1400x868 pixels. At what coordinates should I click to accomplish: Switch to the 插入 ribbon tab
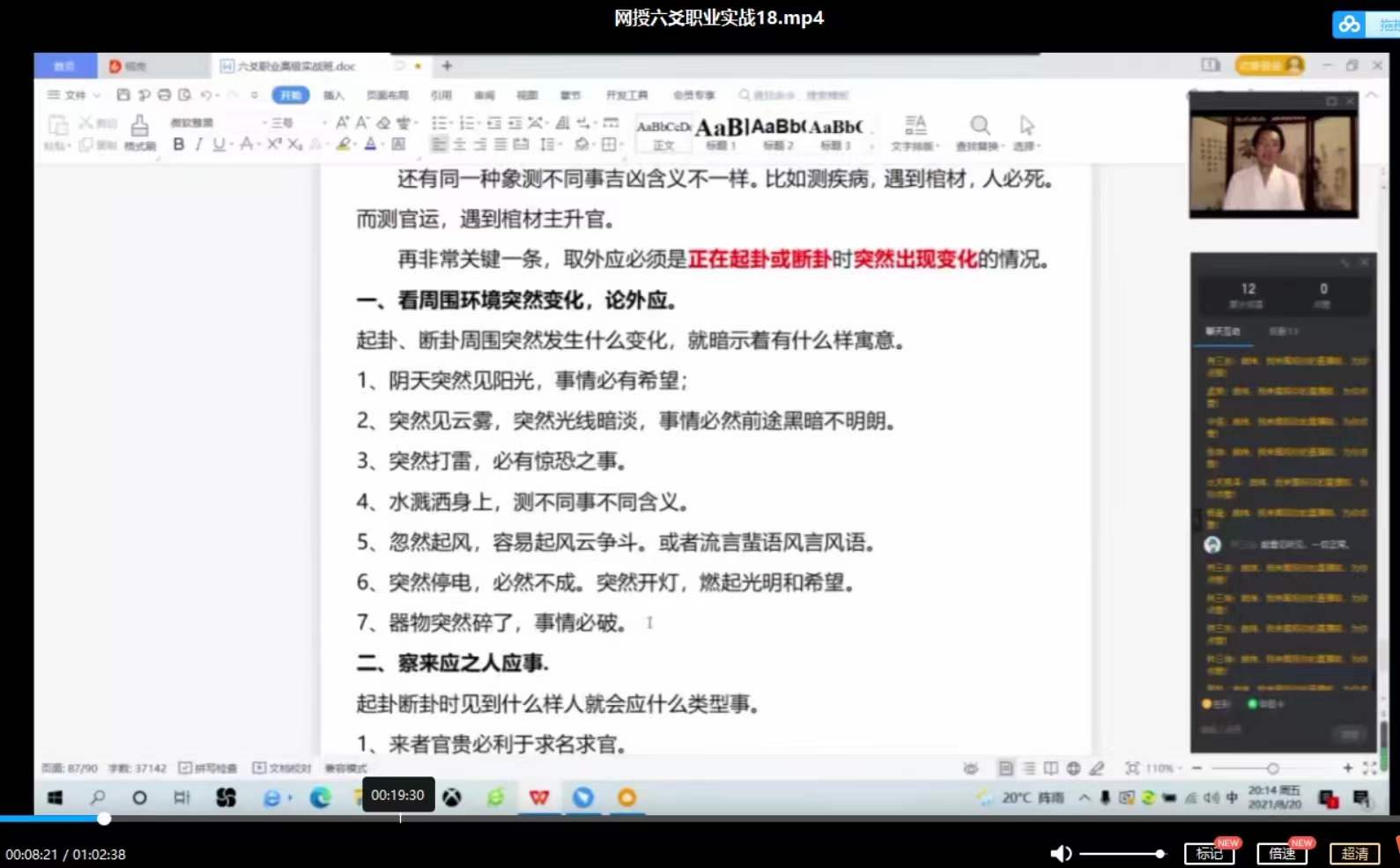[x=334, y=95]
